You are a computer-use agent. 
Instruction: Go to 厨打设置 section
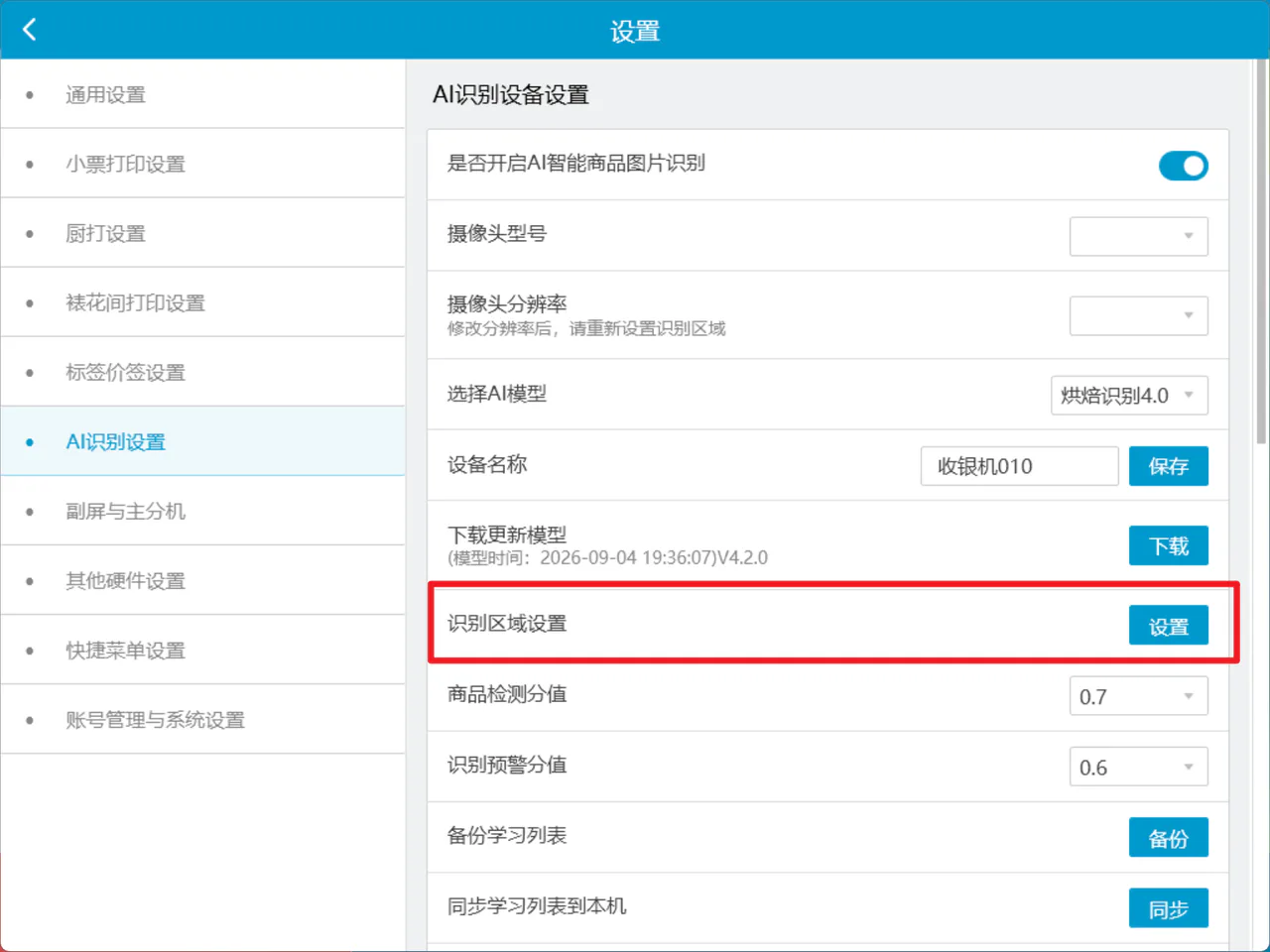pyautogui.click(x=202, y=233)
